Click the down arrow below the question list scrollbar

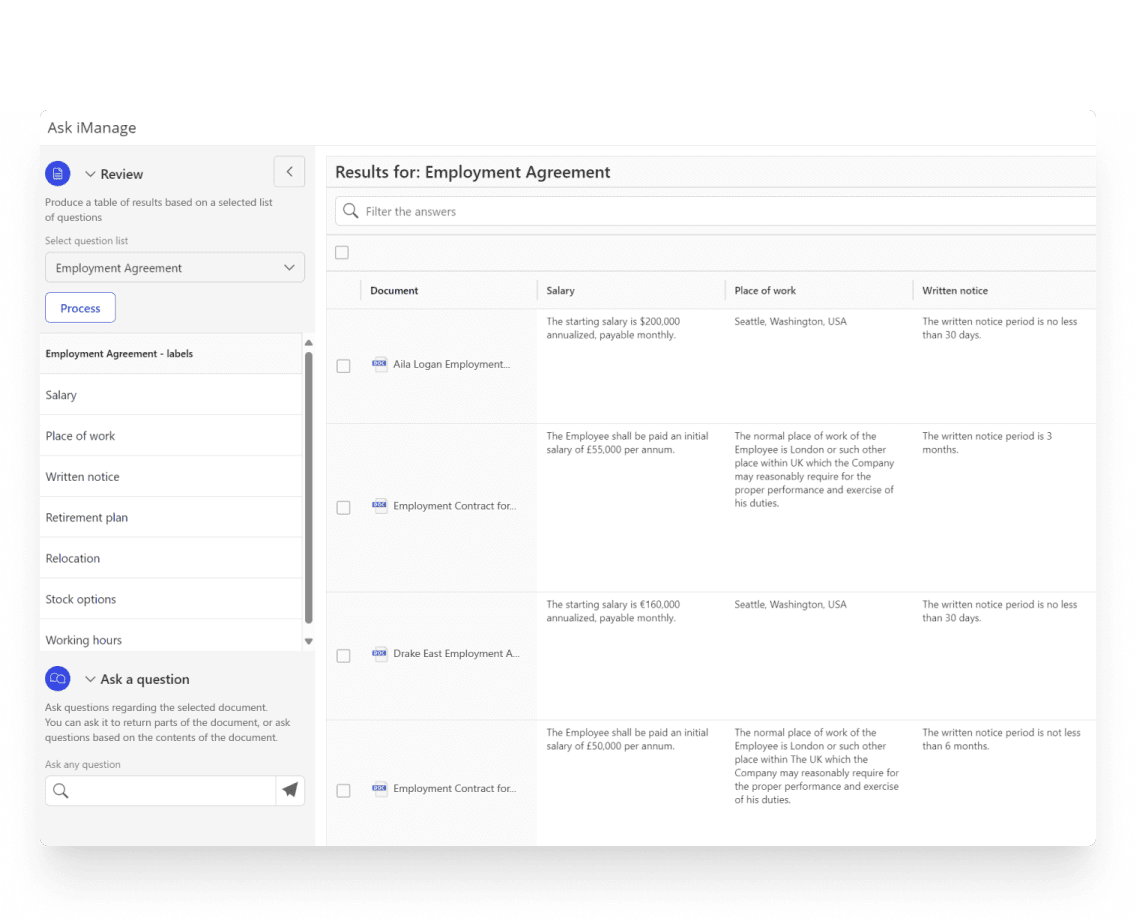pos(309,640)
